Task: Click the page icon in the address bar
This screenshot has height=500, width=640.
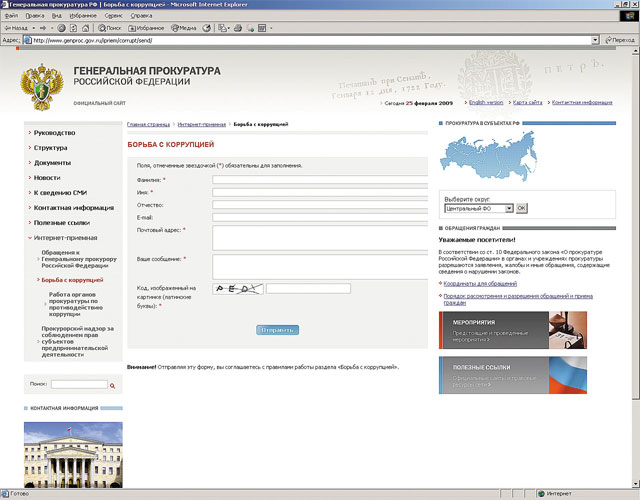Action: click(27, 40)
